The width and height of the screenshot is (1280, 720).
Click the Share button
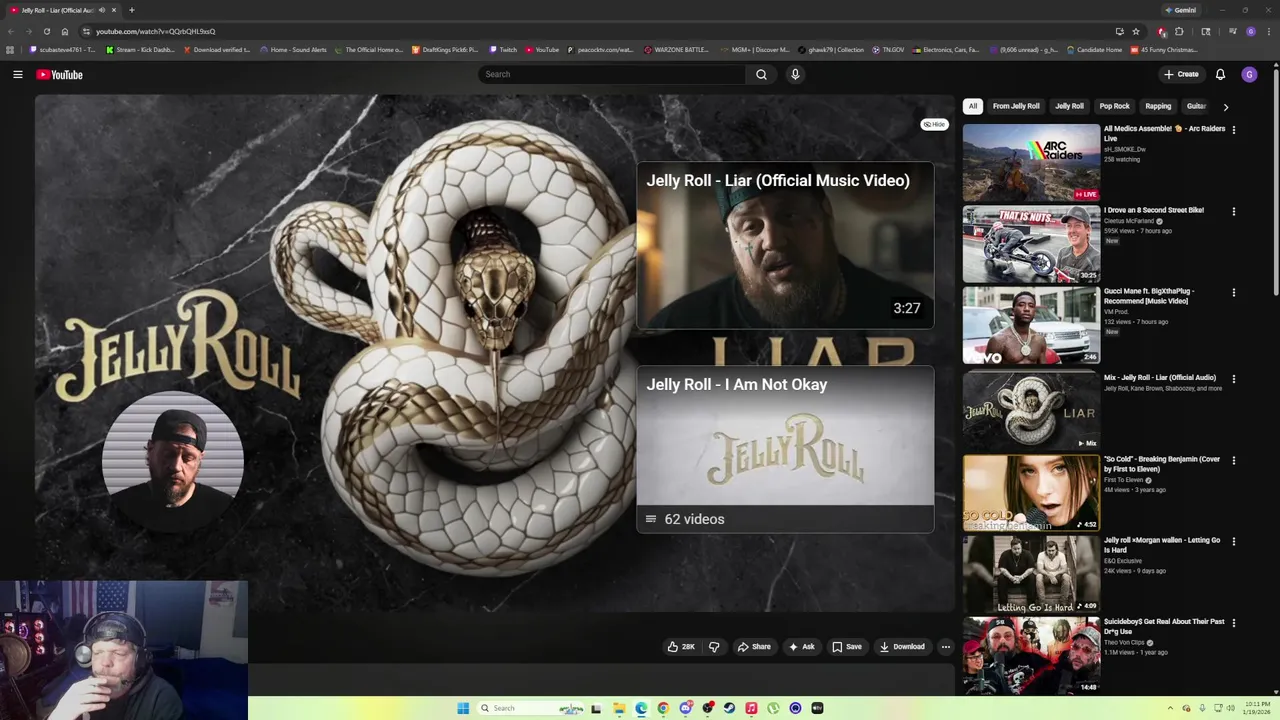point(754,647)
